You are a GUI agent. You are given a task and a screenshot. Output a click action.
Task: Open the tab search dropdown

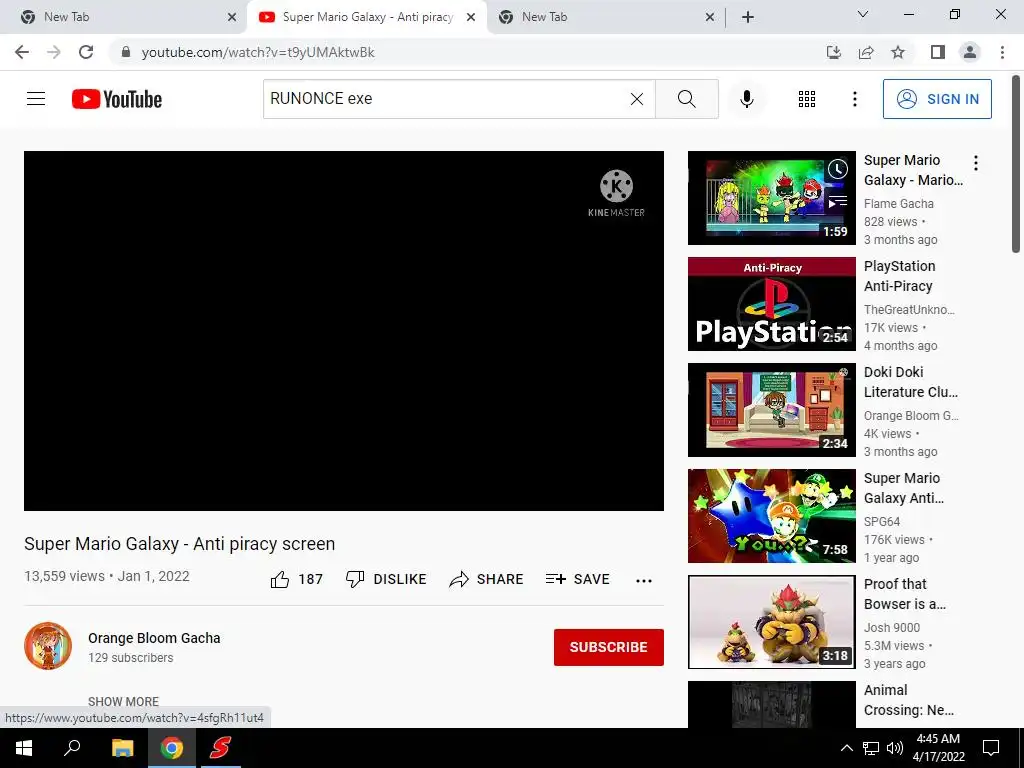click(x=863, y=14)
